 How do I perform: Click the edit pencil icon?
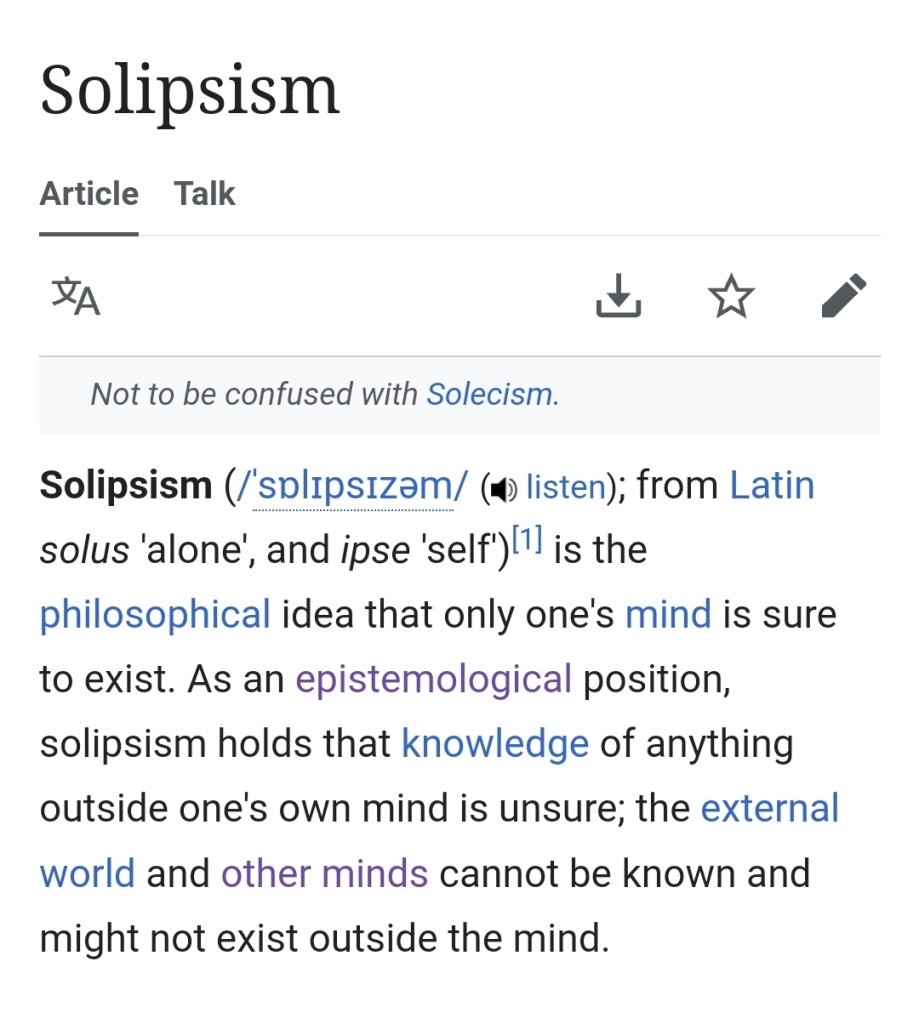[x=843, y=296]
